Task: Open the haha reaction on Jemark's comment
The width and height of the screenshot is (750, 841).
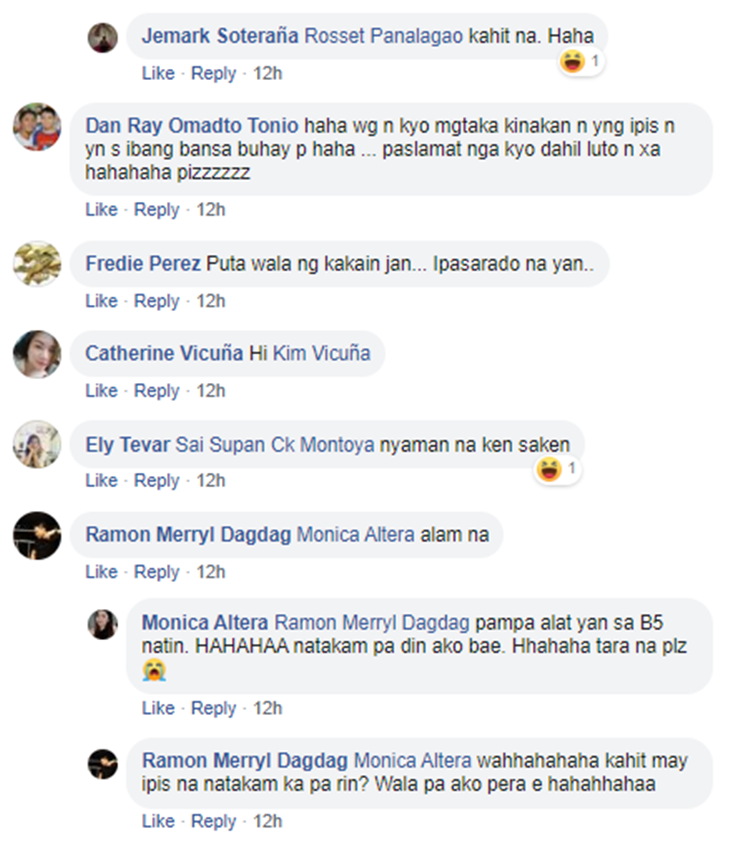Action: point(581,61)
